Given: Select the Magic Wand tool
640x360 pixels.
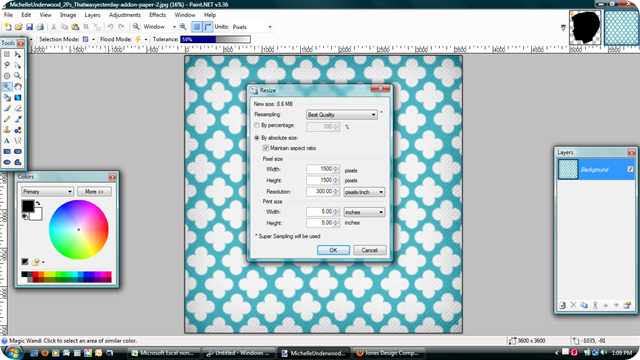Looking at the screenshot, I should click(7, 87).
